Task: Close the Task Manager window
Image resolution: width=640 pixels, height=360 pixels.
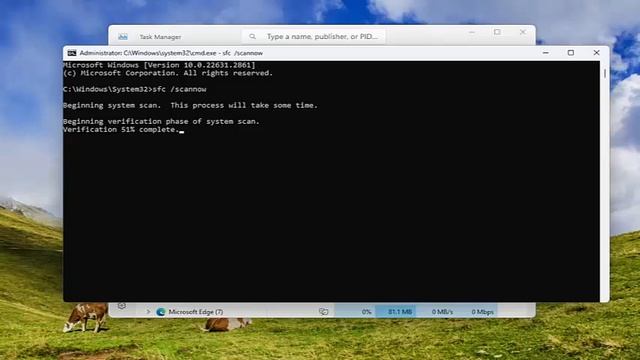Action: point(522,32)
